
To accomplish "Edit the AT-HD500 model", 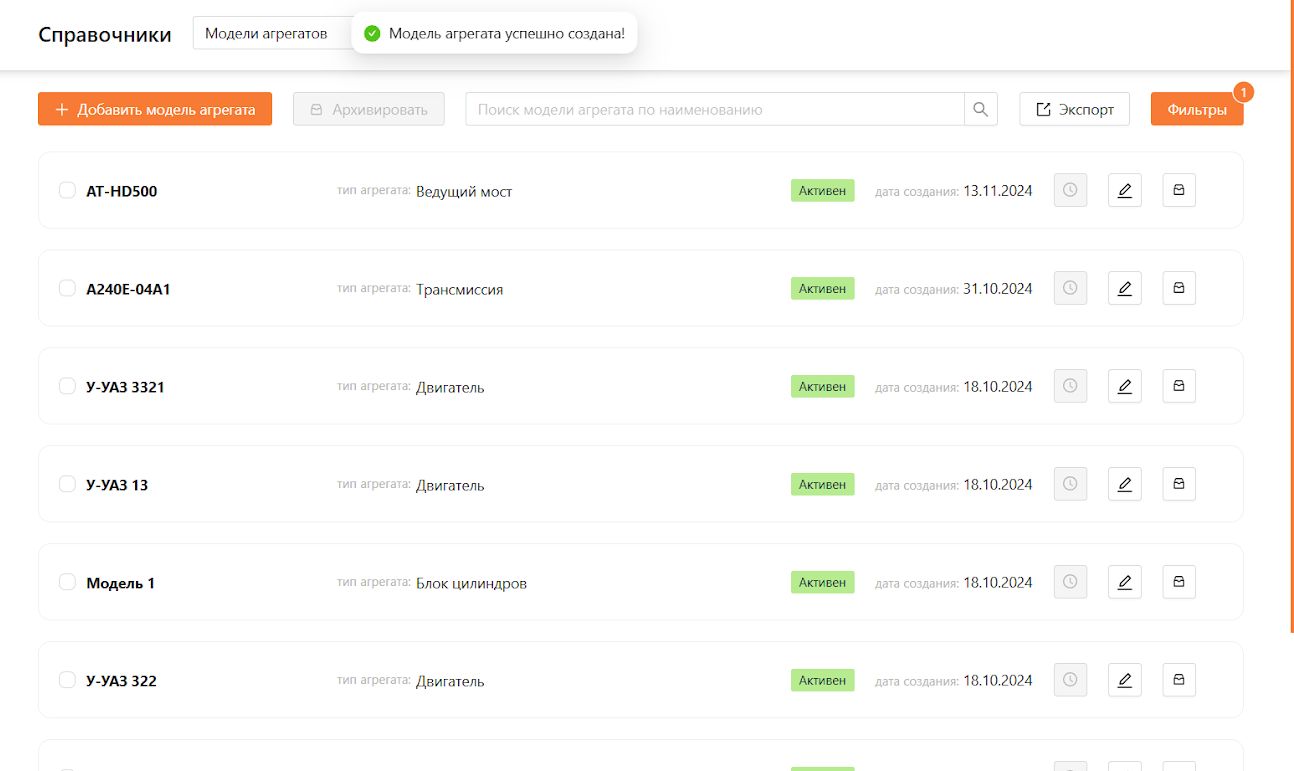I will pyautogui.click(x=1125, y=190).
